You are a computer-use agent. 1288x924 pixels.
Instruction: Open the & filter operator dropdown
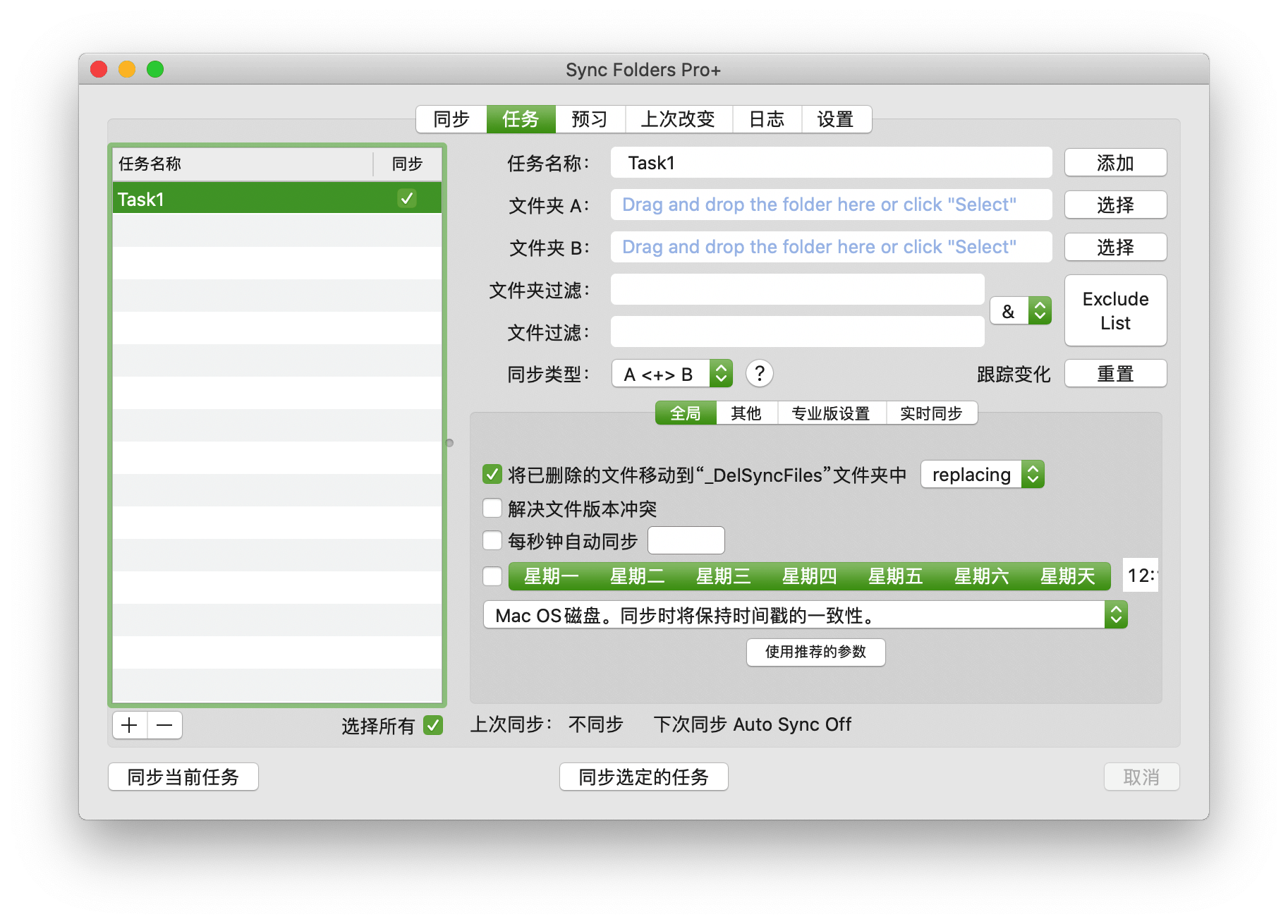(1020, 311)
